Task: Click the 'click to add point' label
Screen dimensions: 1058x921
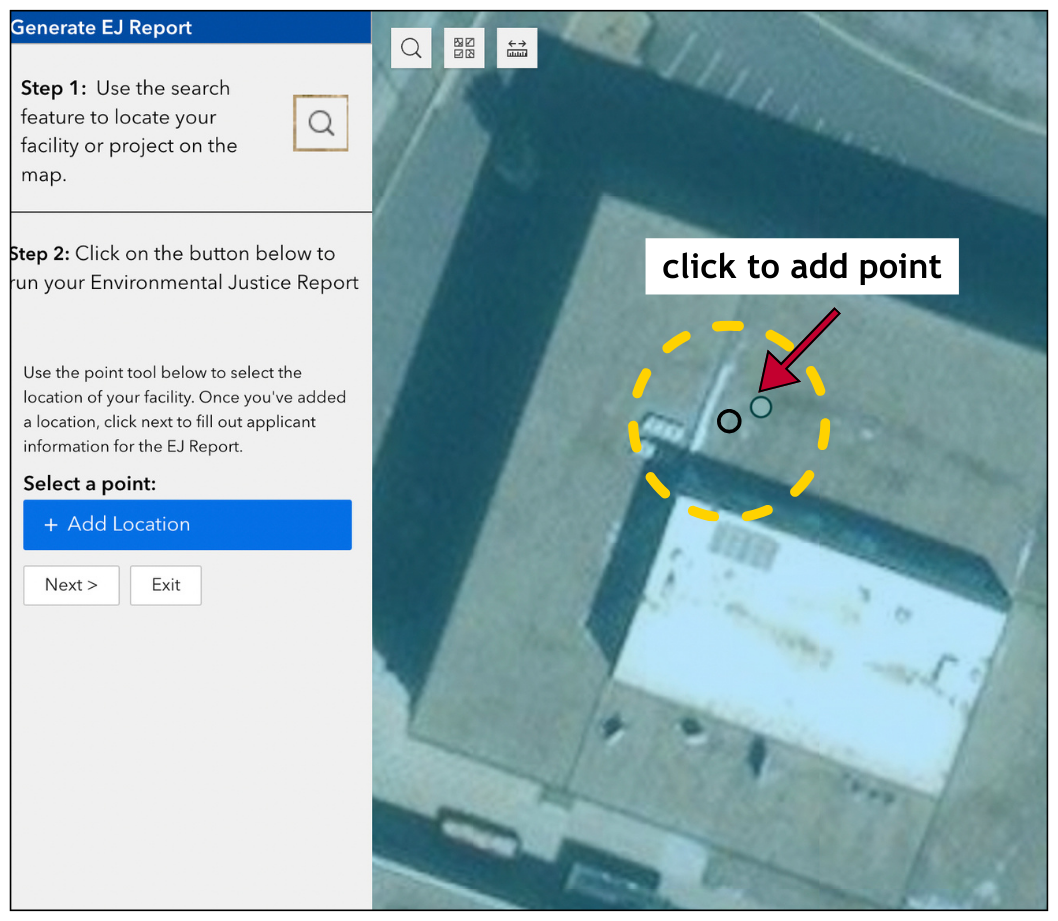Action: [x=801, y=267]
